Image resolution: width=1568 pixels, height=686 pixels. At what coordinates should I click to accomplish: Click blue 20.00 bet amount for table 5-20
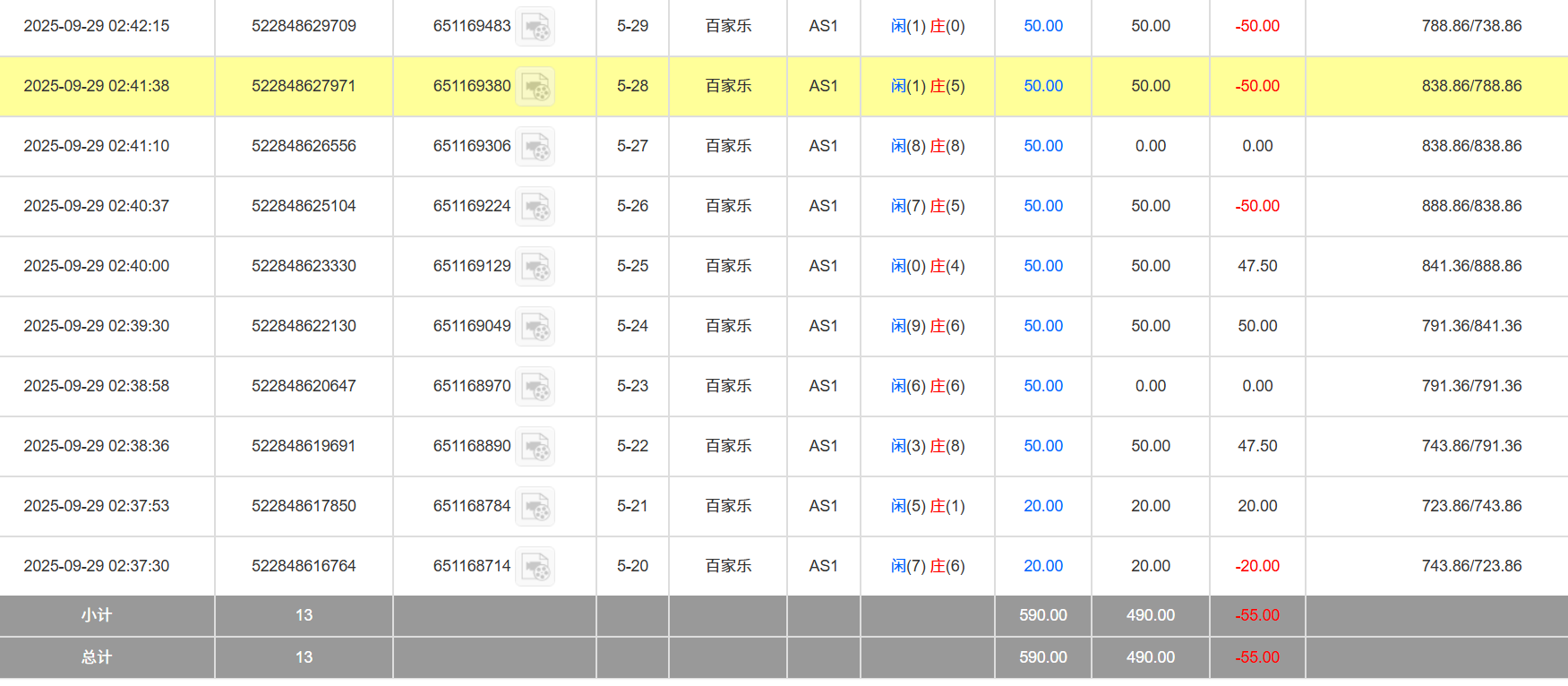coord(1043,566)
